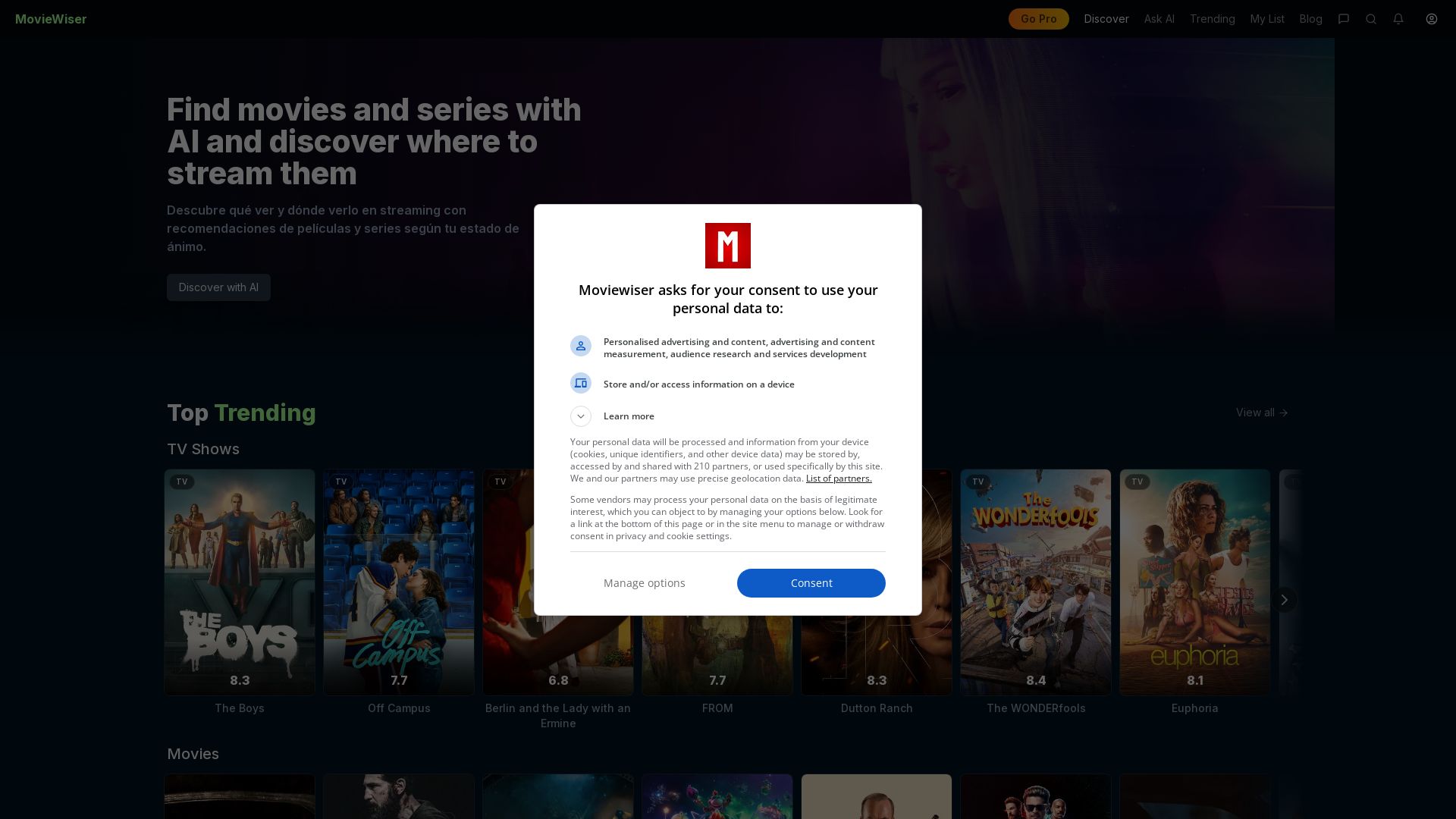1456x819 pixels.
Task: Open the chat message icon in navbar
Action: point(1344,19)
